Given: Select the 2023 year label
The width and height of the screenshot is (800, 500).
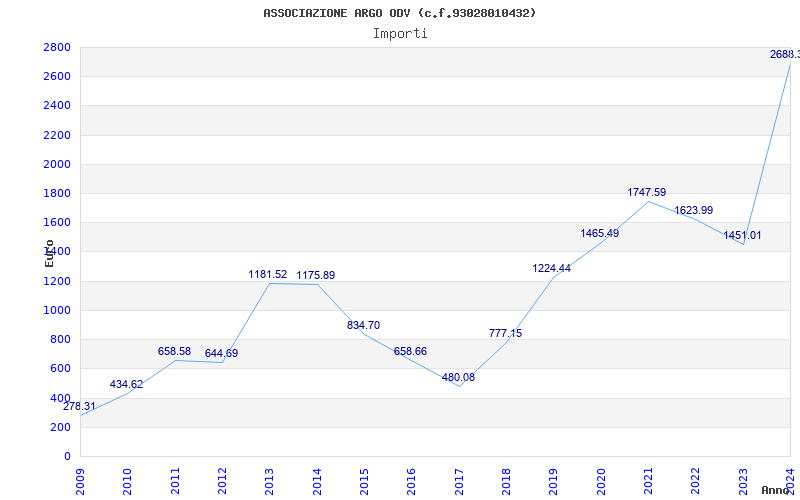Looking at the screenshot, I should (743, 481).
